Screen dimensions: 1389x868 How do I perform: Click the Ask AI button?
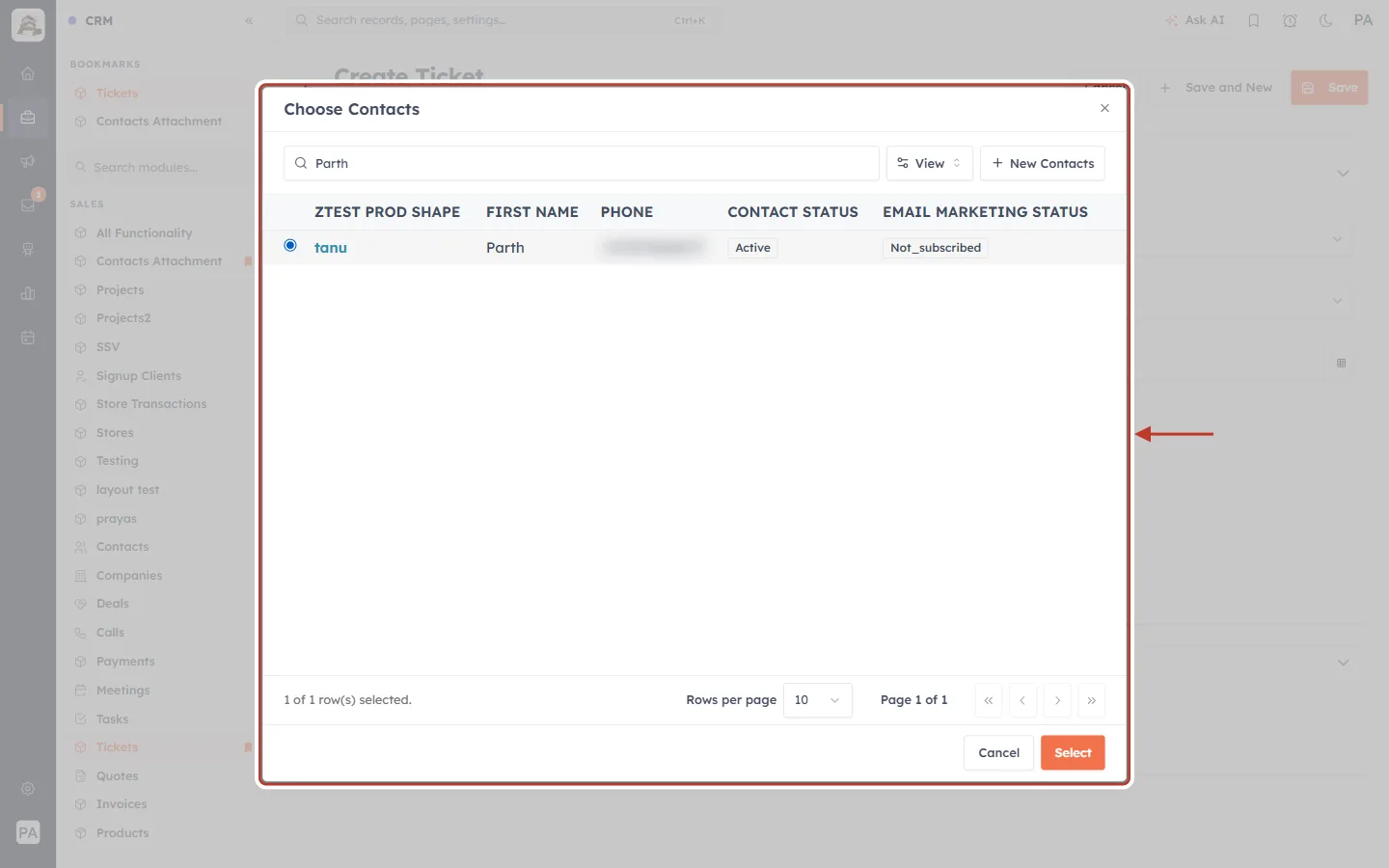(x=1194, y=20)
